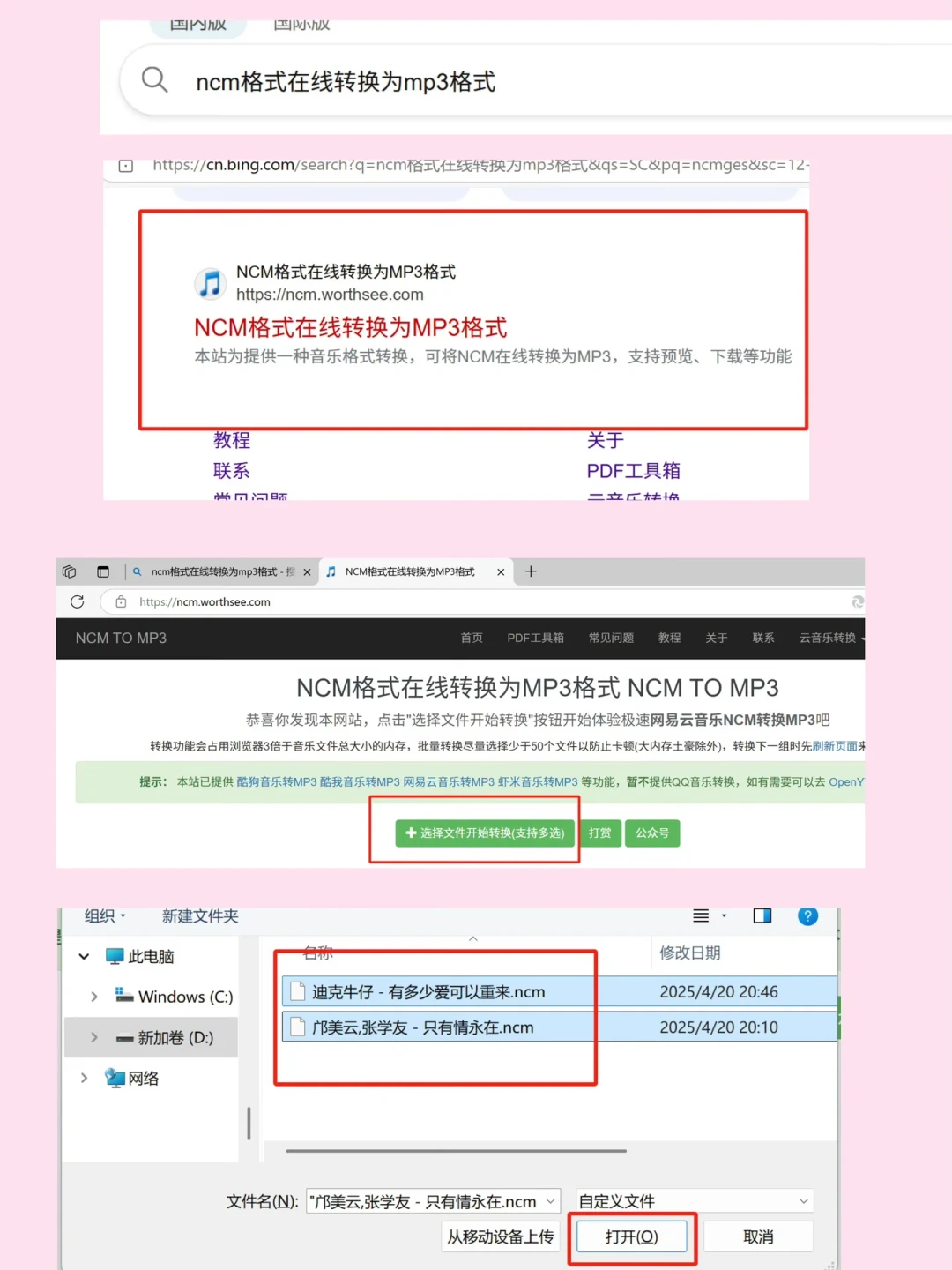Select file 迪克牛仔 - 有多少爱可以重来.ncm
This screenshot has width=952, height=1270.
click(x=559, y=992)
